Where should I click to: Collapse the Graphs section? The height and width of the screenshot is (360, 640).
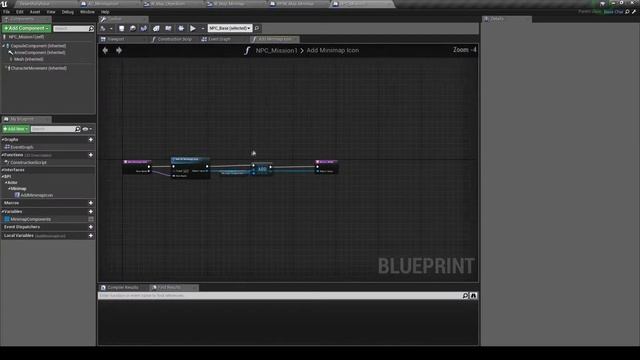point(2,140)
